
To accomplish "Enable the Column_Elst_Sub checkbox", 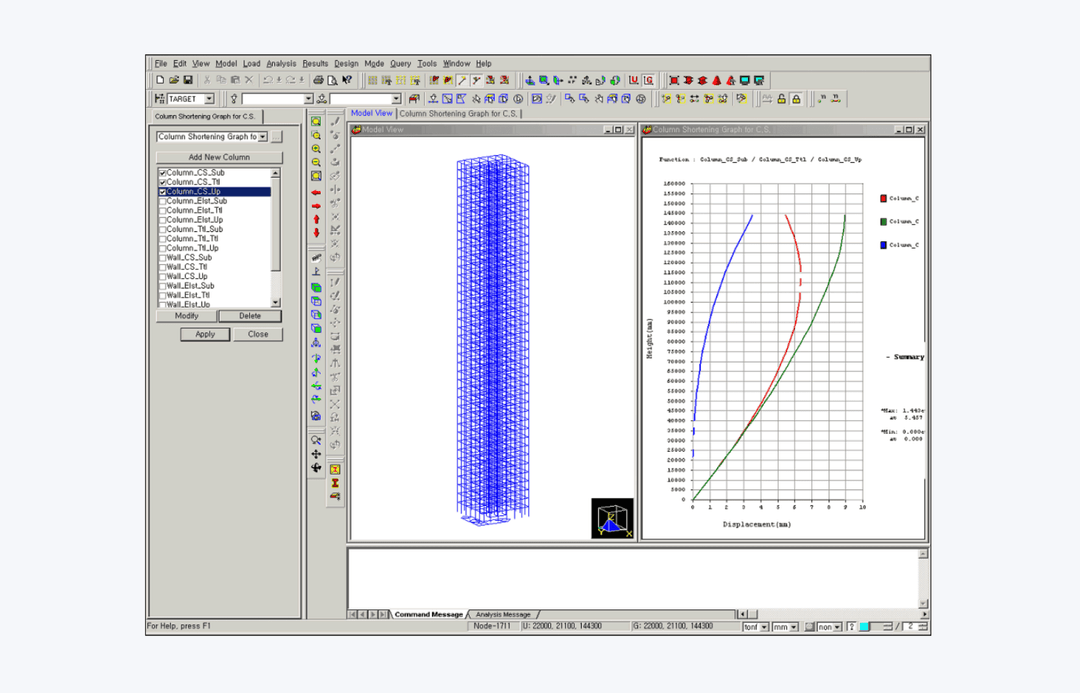I will click(x=163, y=201).
